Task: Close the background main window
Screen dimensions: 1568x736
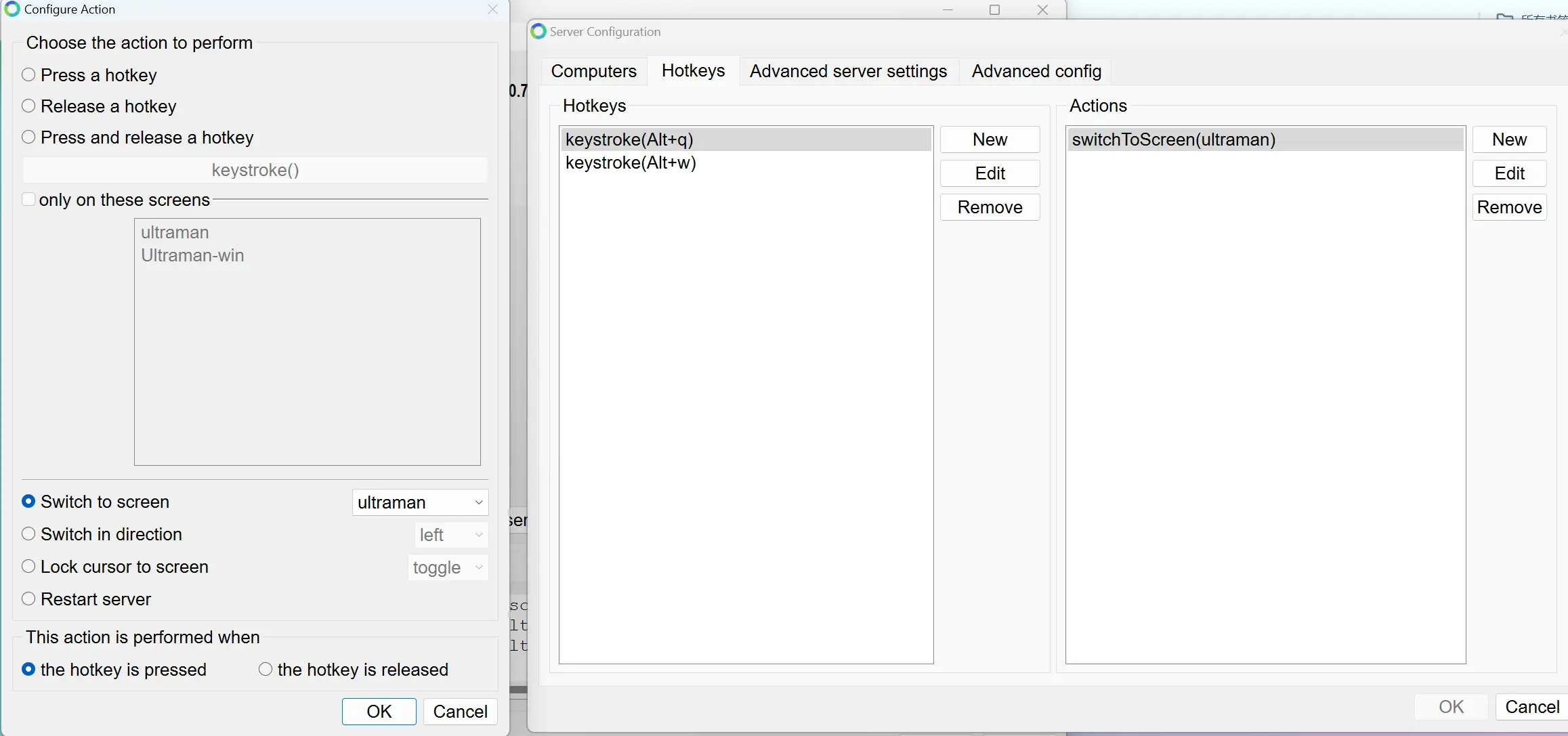Action: click(1043, 9)
